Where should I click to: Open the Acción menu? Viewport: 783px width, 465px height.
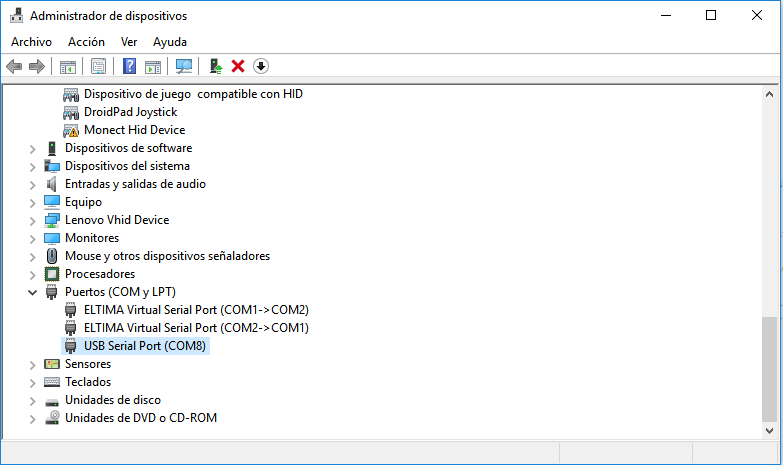pyautogui.click(x=86, y=42)
